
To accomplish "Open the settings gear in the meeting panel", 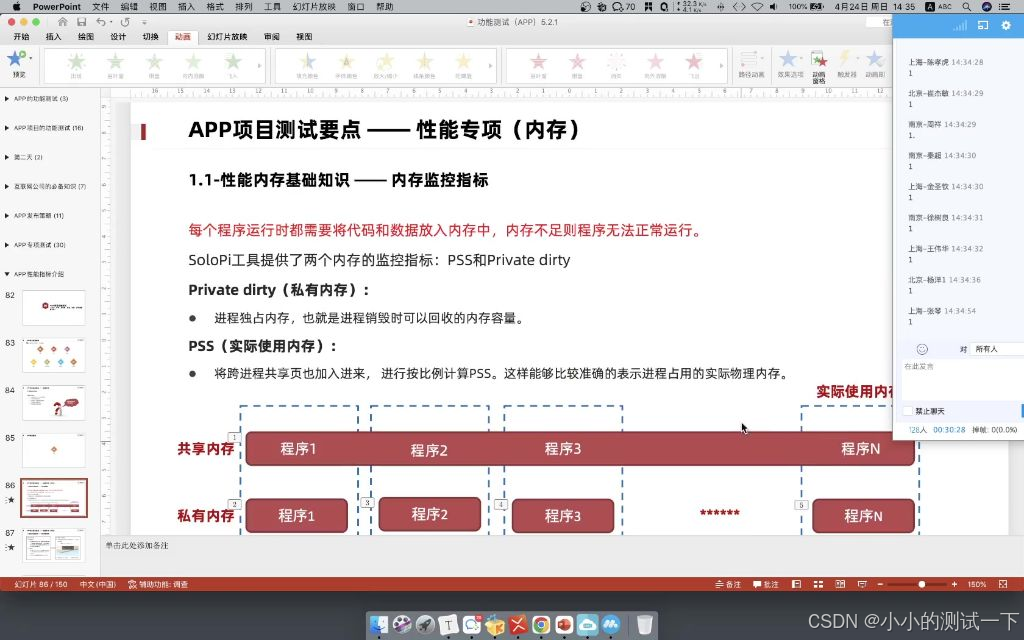I will [x=1008, y=27].
